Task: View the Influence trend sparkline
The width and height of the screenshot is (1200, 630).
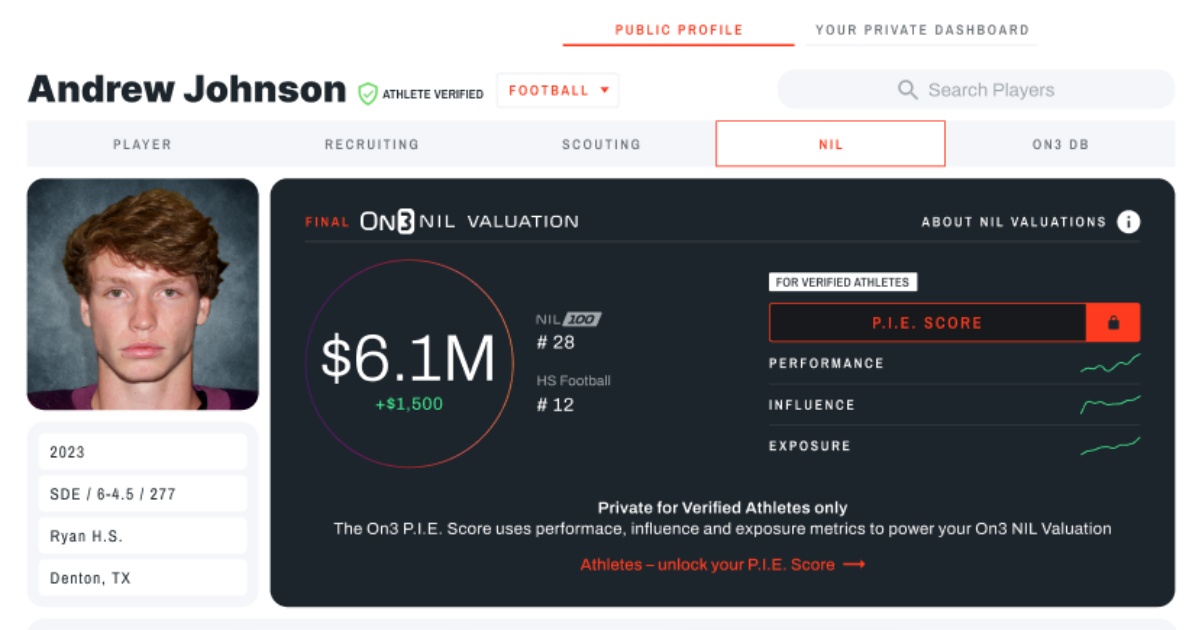Action: pos(1110,405)
